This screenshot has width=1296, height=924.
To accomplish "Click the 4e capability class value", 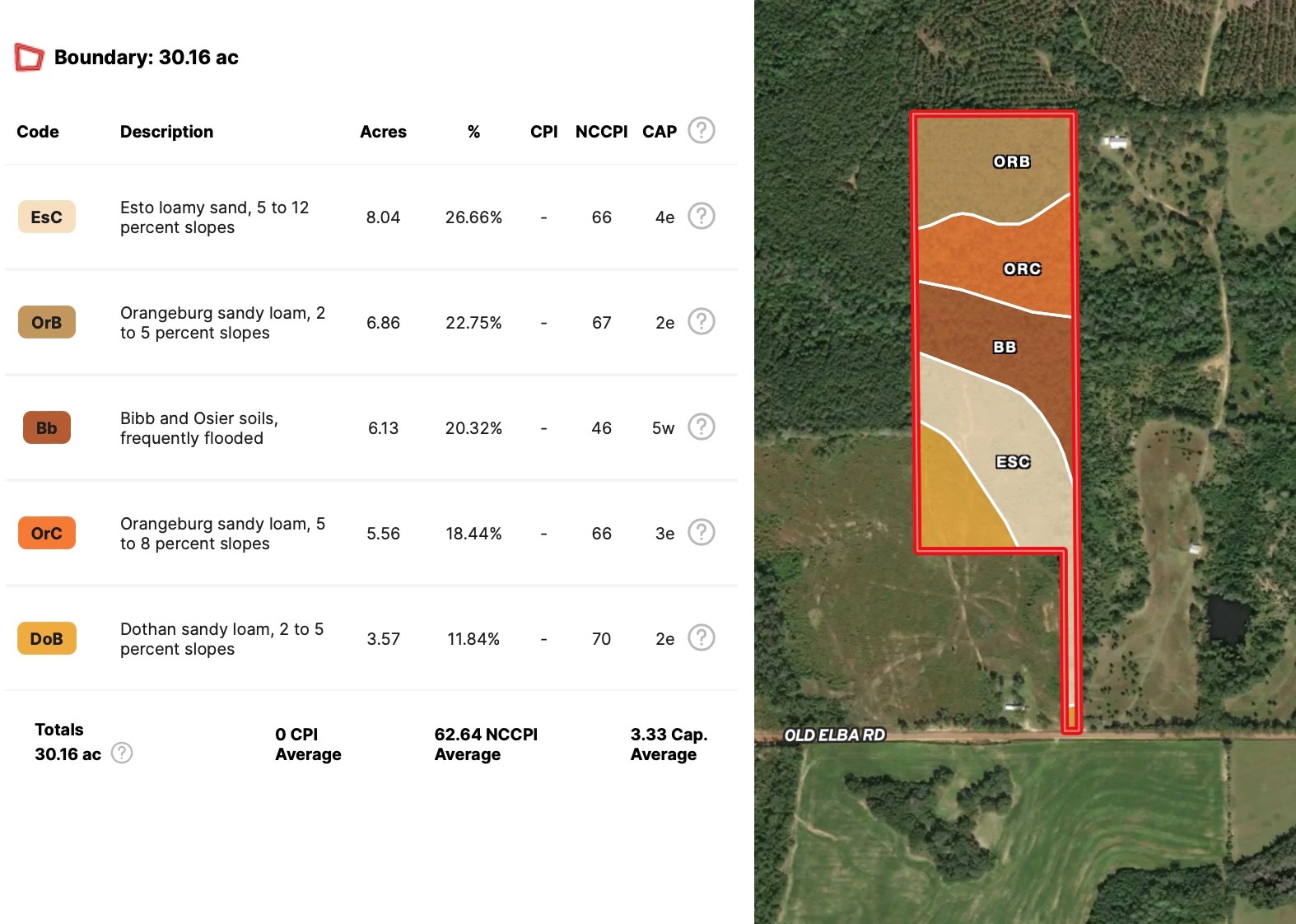I will pyautogui.click(x=664, y=217).
